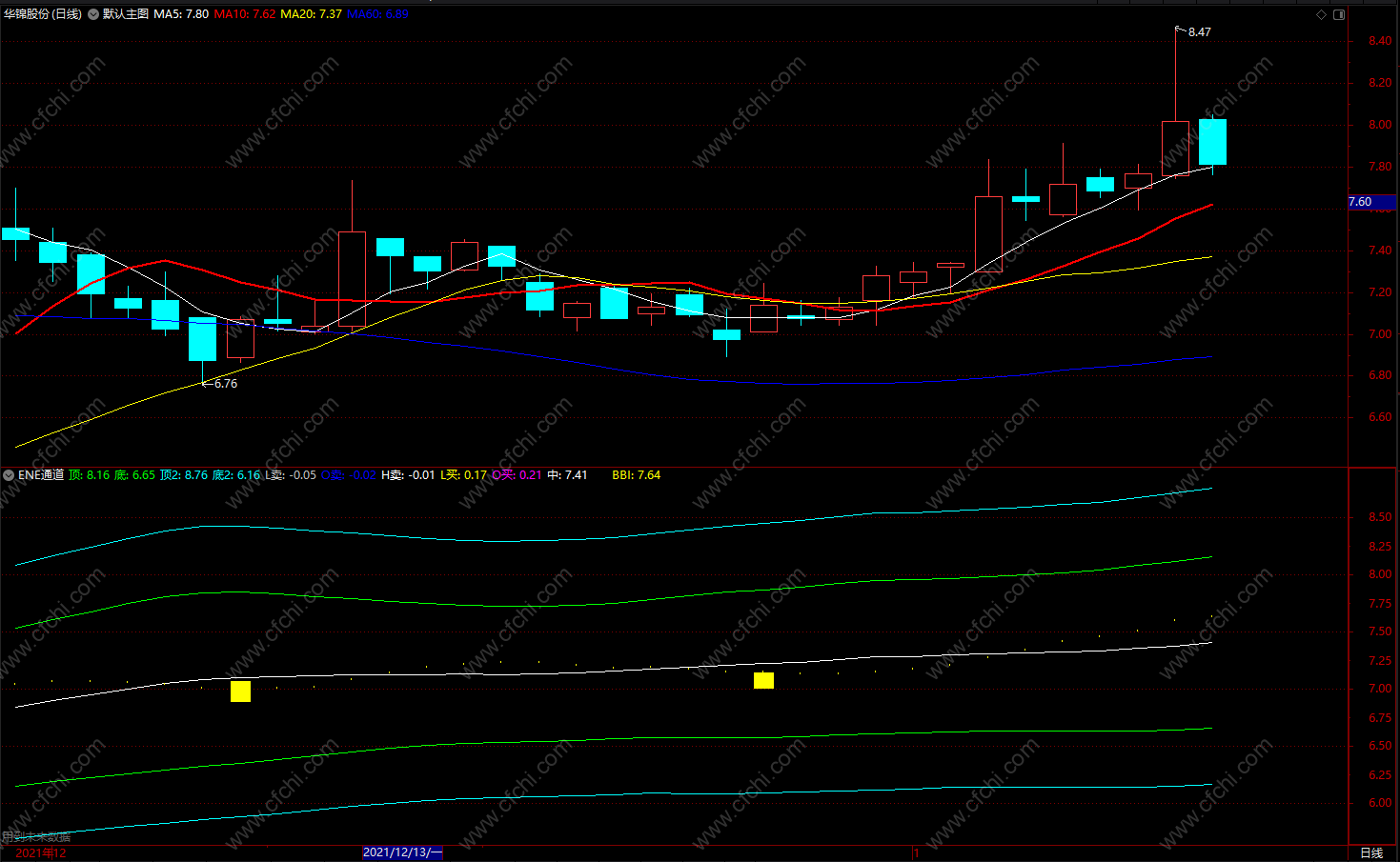Click the H卖: -0.01 value
The width and height of the screenshot is (1400, 862).
tap(408, 474)
